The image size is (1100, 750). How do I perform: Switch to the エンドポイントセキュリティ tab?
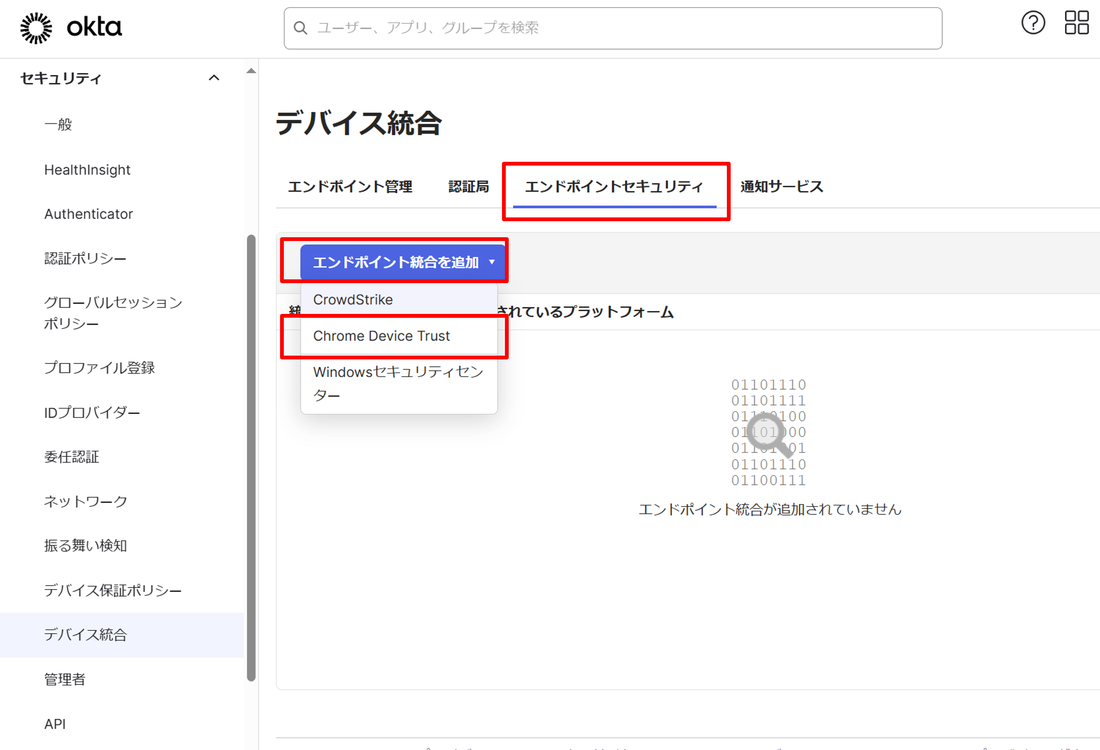point(614,187)
